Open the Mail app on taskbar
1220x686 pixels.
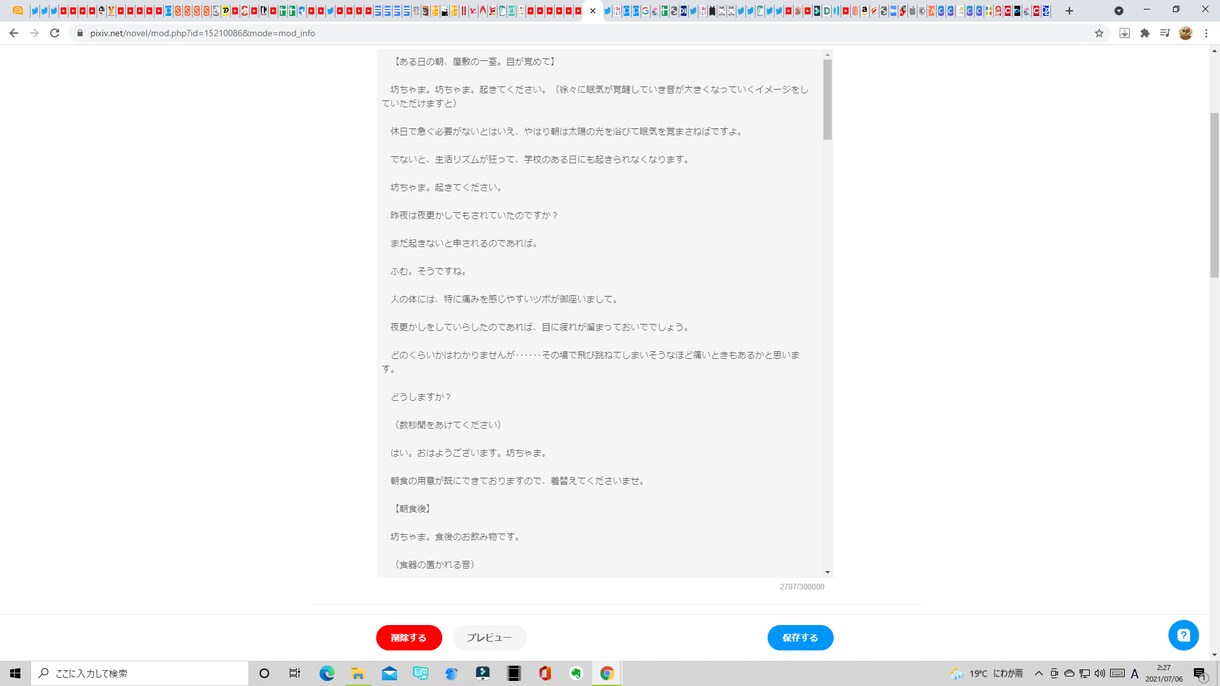click(389, 673)
